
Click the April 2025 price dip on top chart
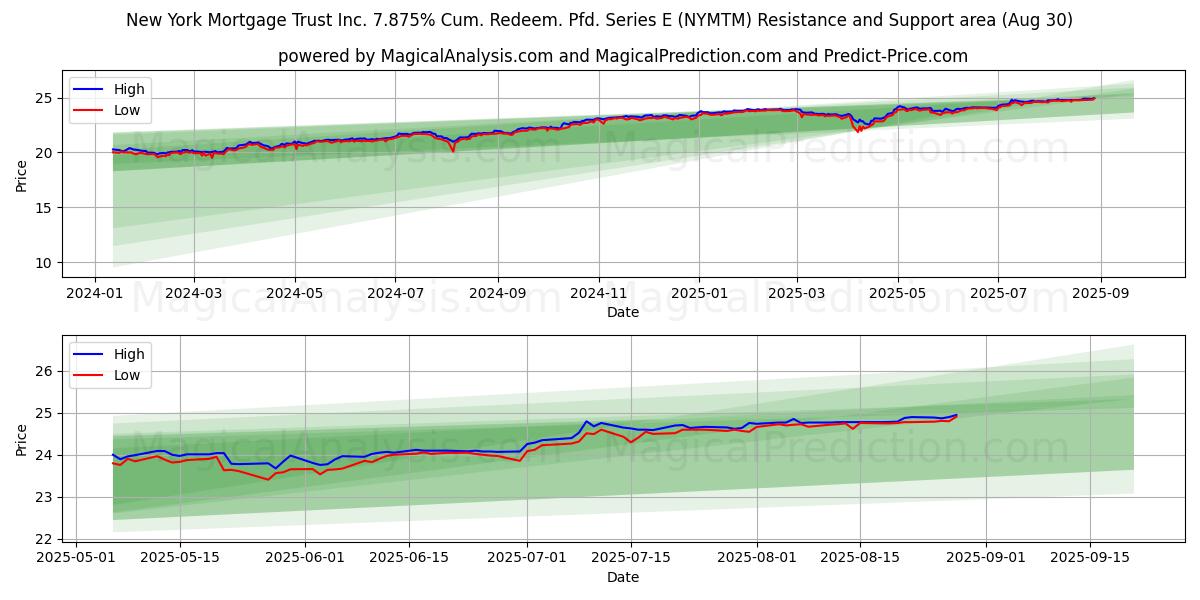pos(858,127)
